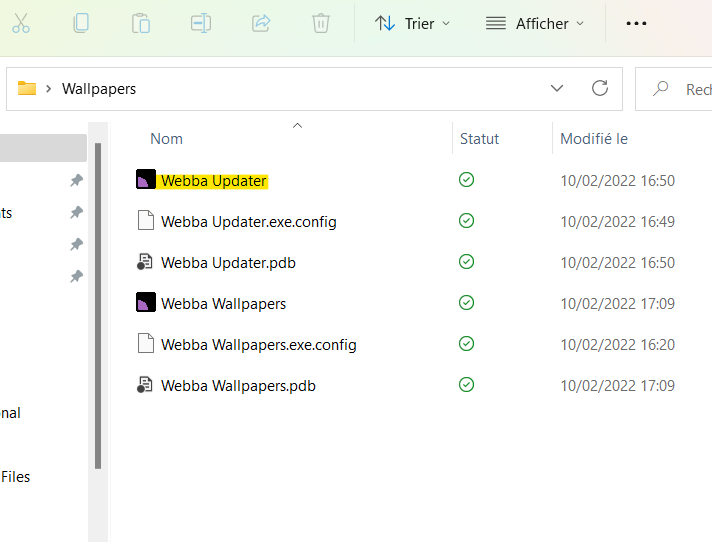Open the navigation item ending in nal
Screen dimensions: 712x542
[10, 413]
